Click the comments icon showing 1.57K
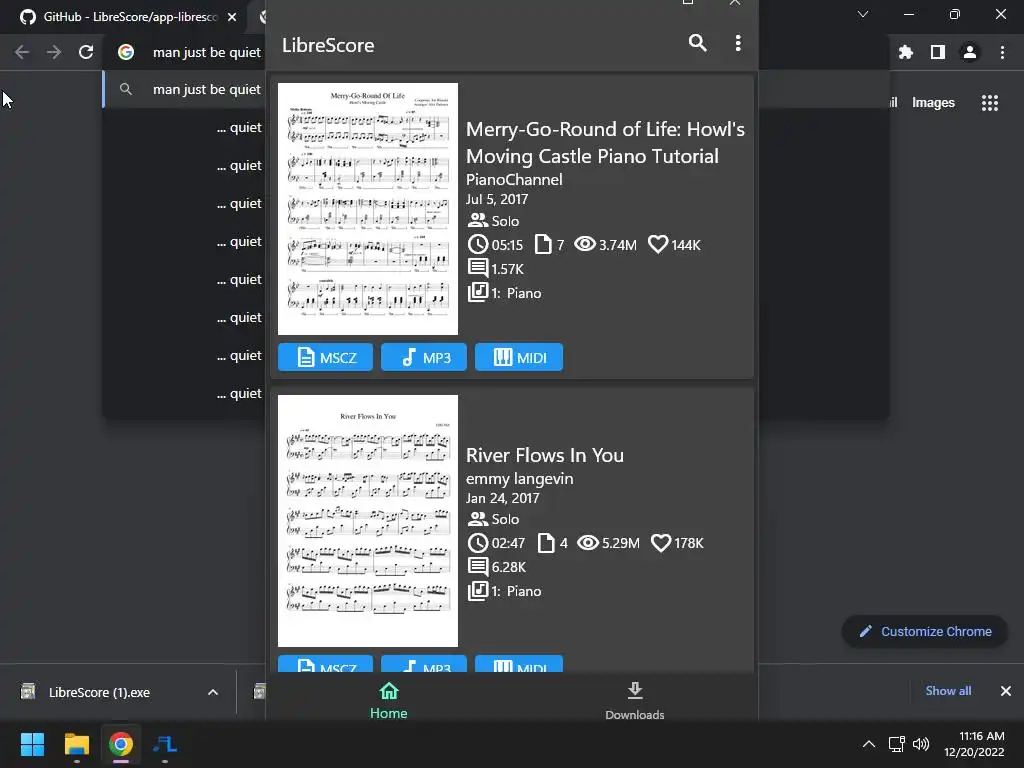This screenshot has height=768, width=1024. 478,268
